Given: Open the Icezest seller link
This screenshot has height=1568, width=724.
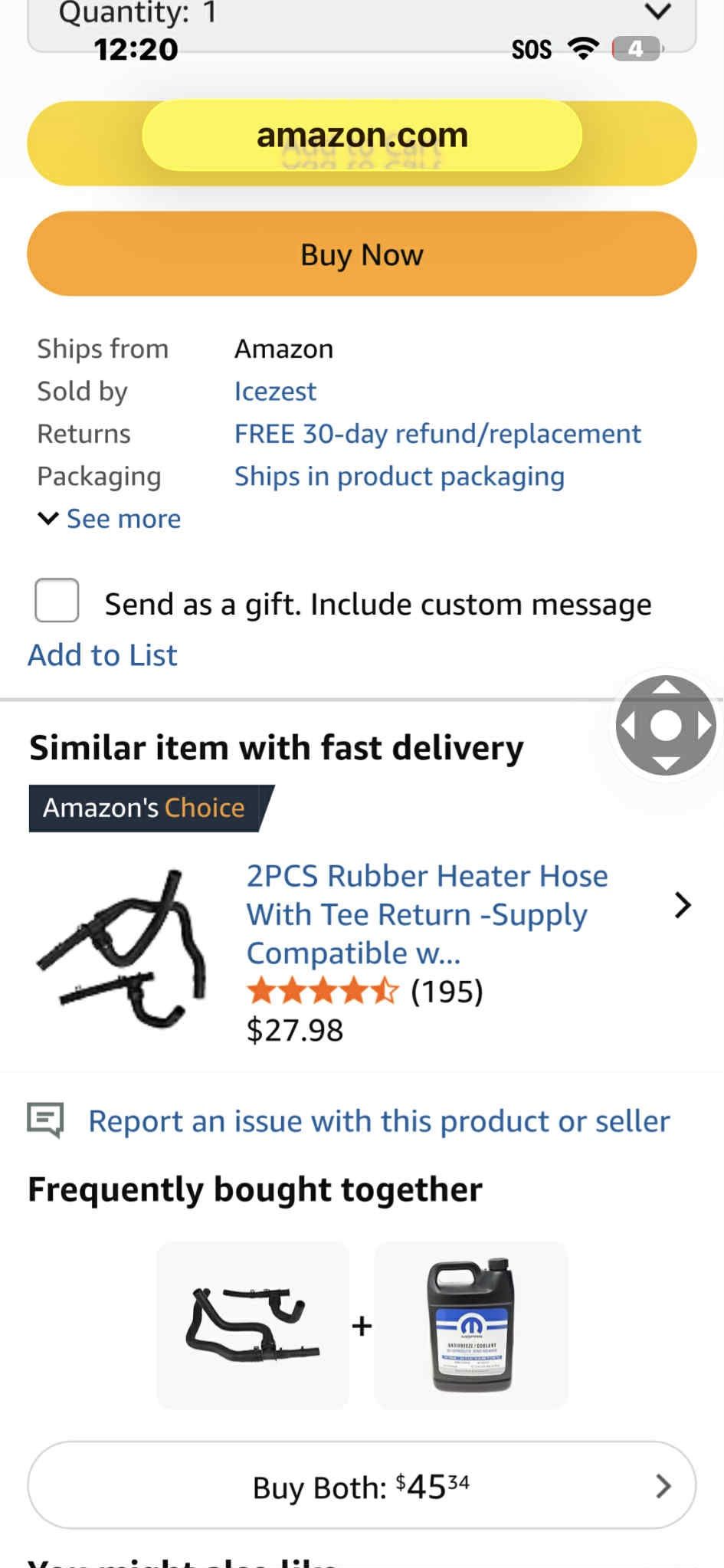Looking at the screenshot, I should (275, 392).
